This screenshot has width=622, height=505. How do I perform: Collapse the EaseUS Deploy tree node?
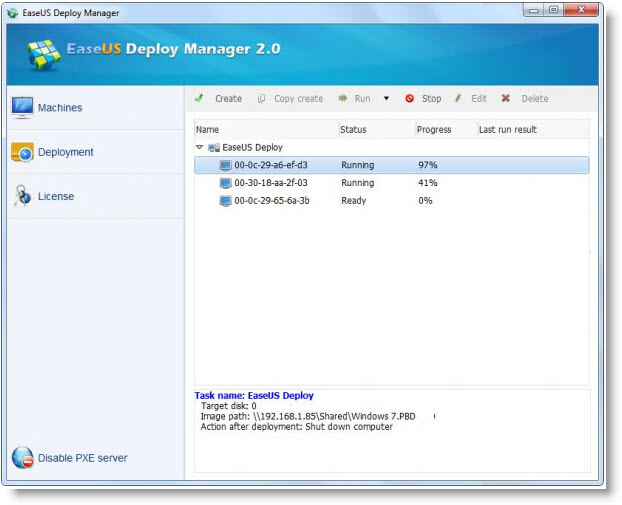(200, 147)
